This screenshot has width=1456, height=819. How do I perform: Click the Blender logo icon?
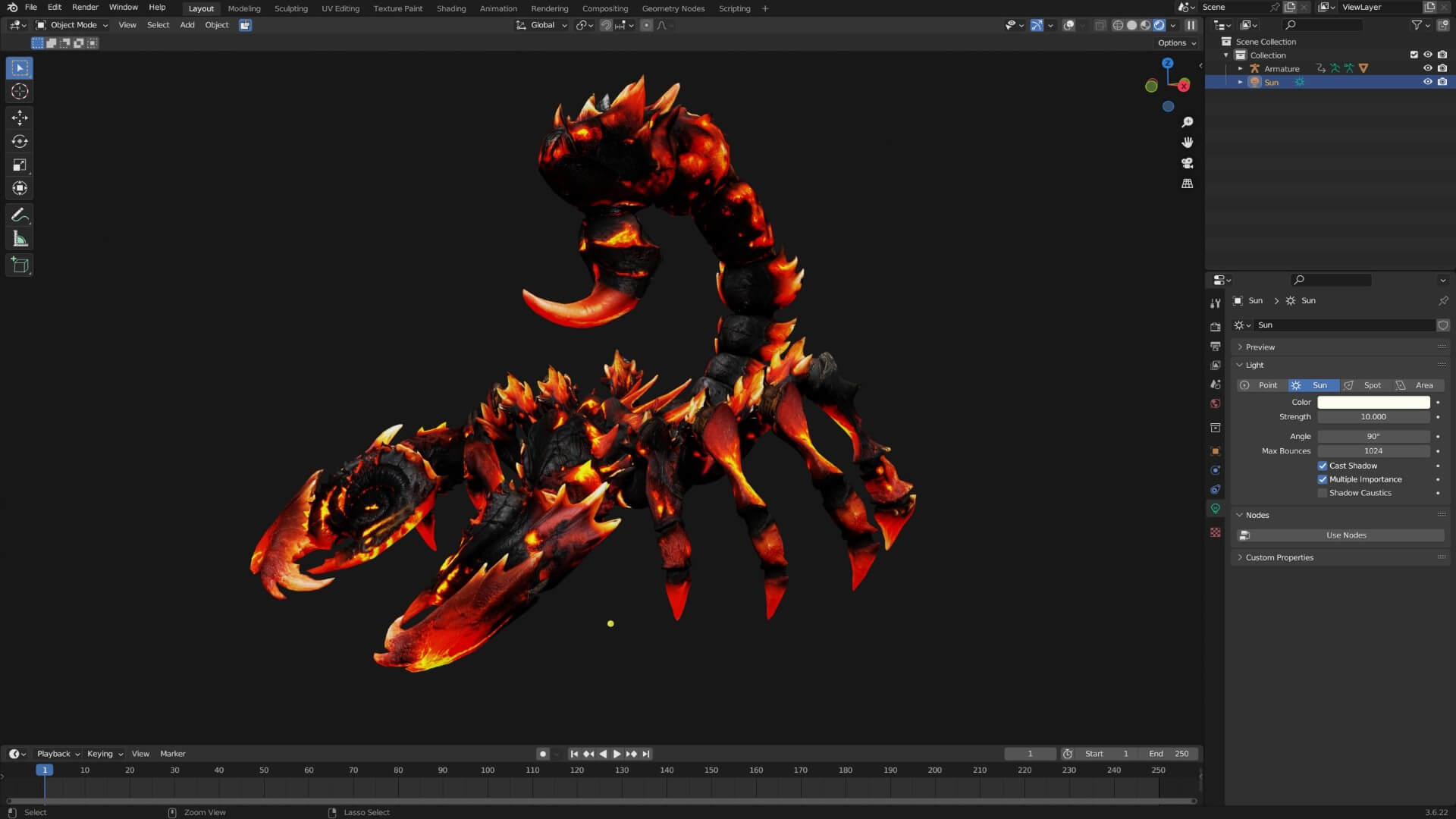12,8
